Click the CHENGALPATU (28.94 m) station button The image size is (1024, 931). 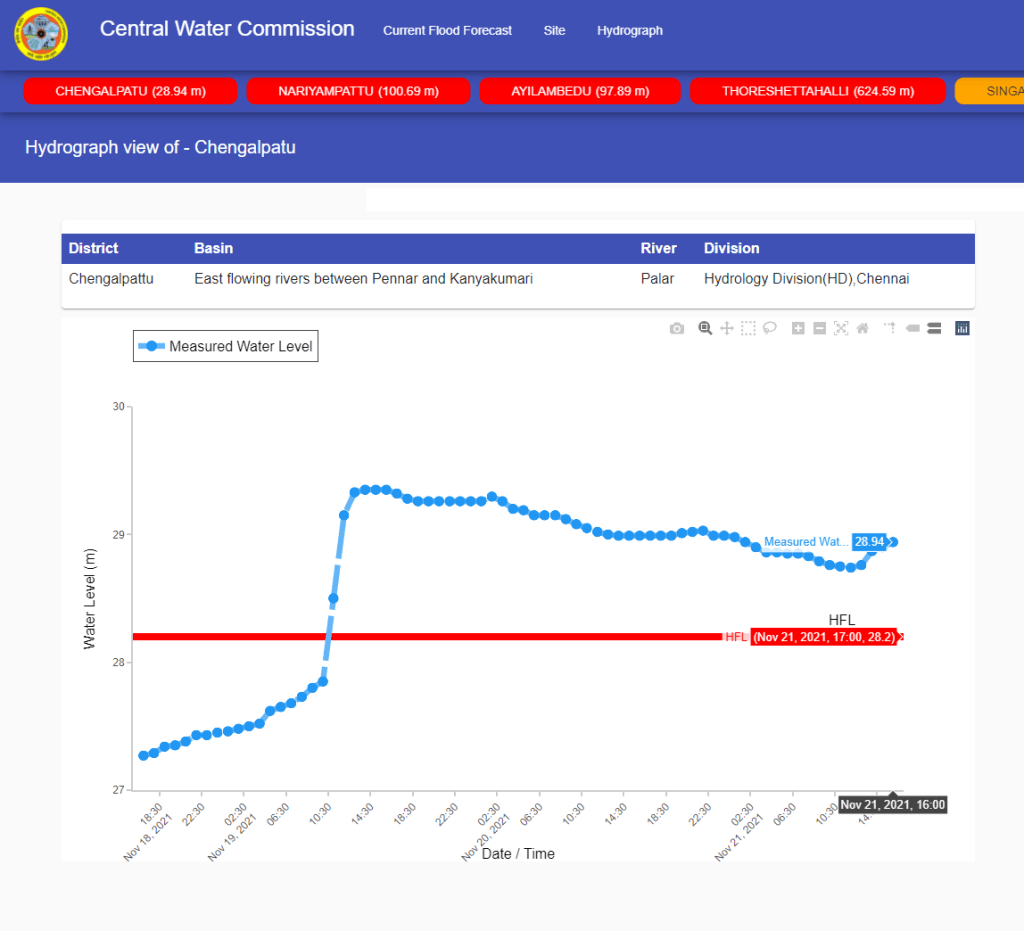(130, 91)
